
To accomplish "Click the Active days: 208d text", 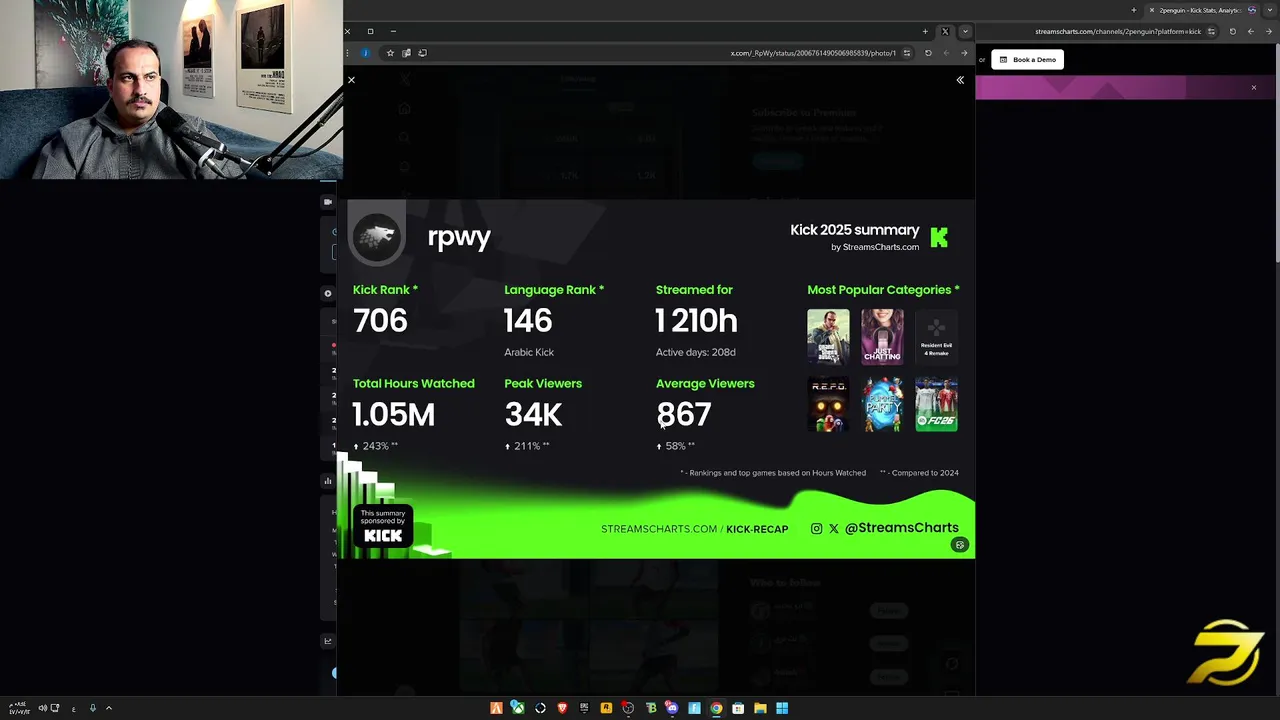I will (696, 352).
